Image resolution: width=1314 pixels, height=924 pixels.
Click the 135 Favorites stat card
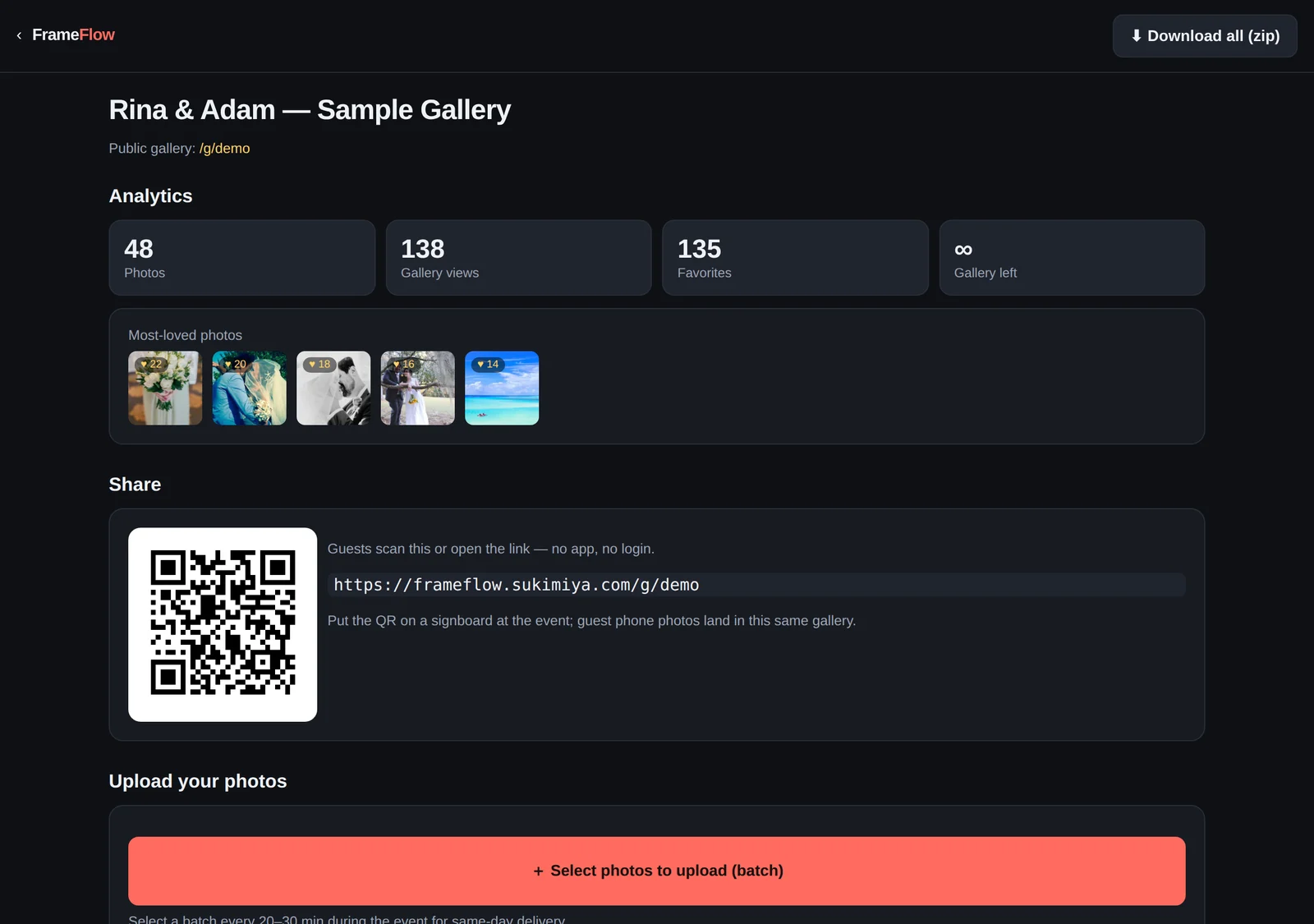[795, 258]
